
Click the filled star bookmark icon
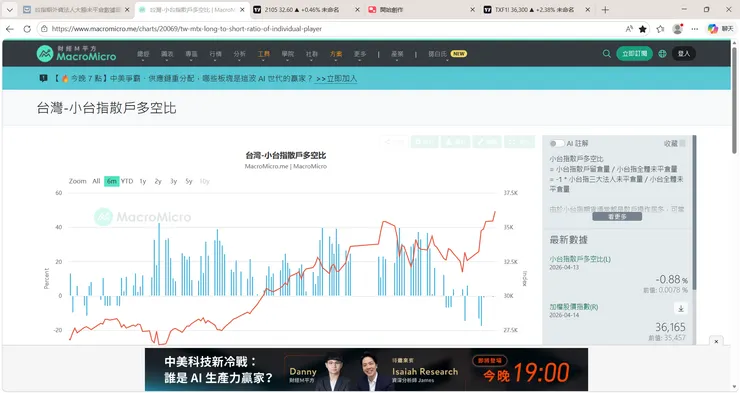(x=643, y=29)
